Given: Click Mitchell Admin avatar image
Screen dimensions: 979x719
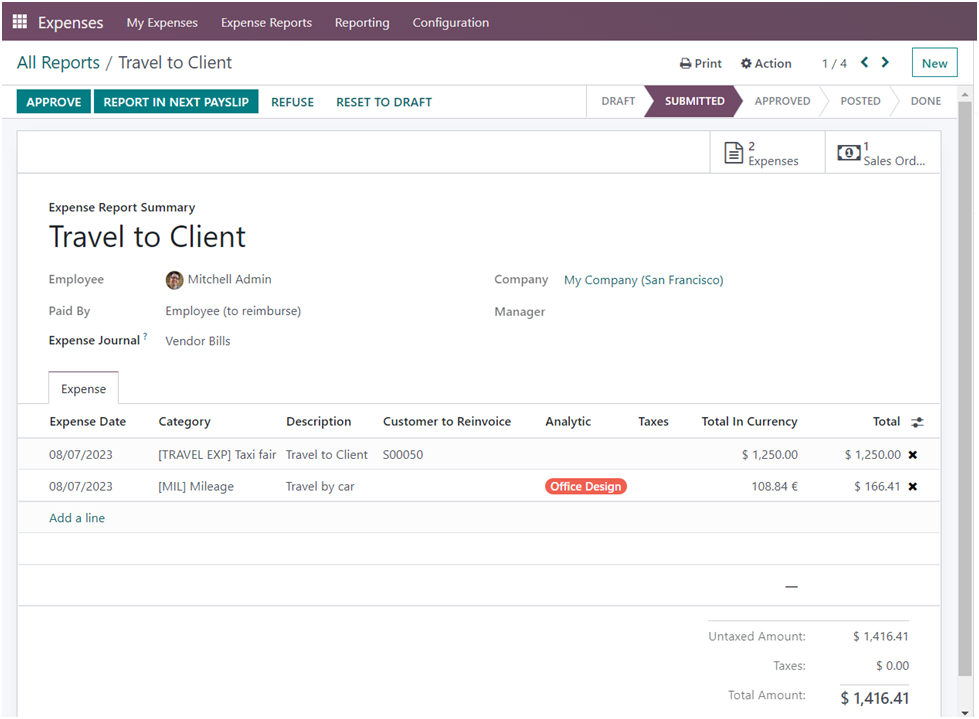Looking at the screenshot, I should [x=175, y=280].
